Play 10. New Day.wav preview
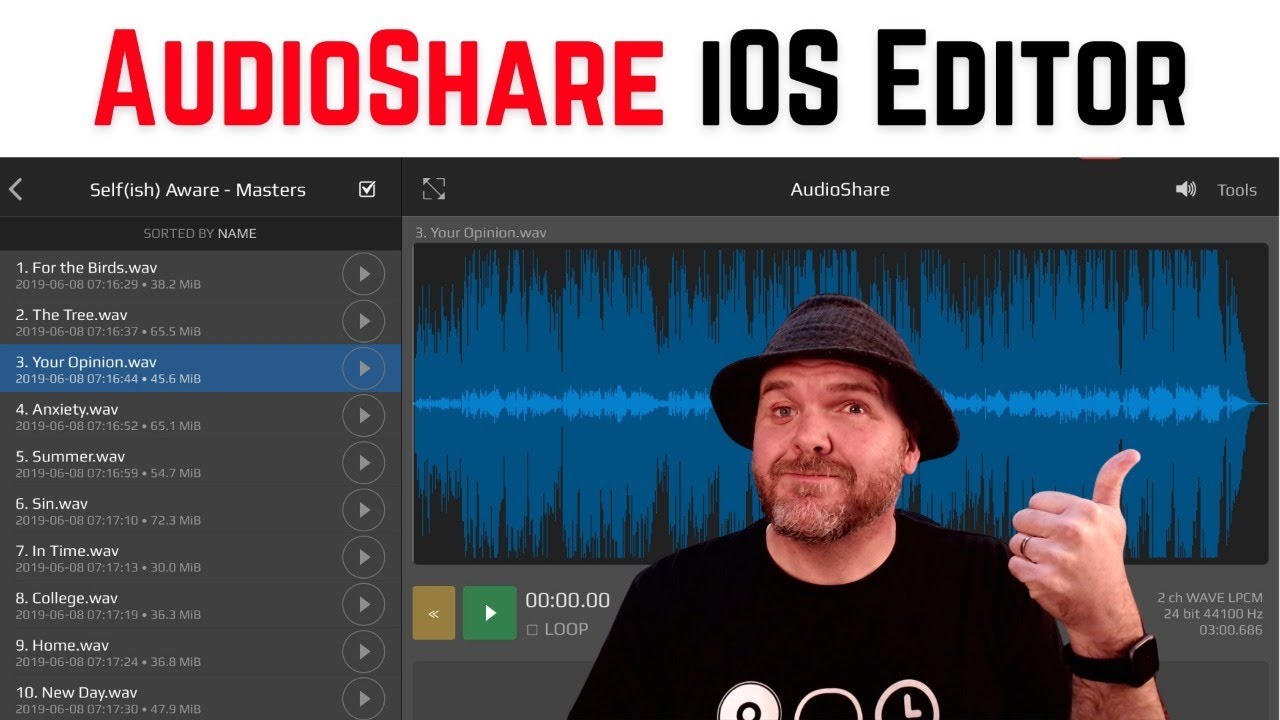Viewport: 1280px width, 720px height. (x=363, y=698)
